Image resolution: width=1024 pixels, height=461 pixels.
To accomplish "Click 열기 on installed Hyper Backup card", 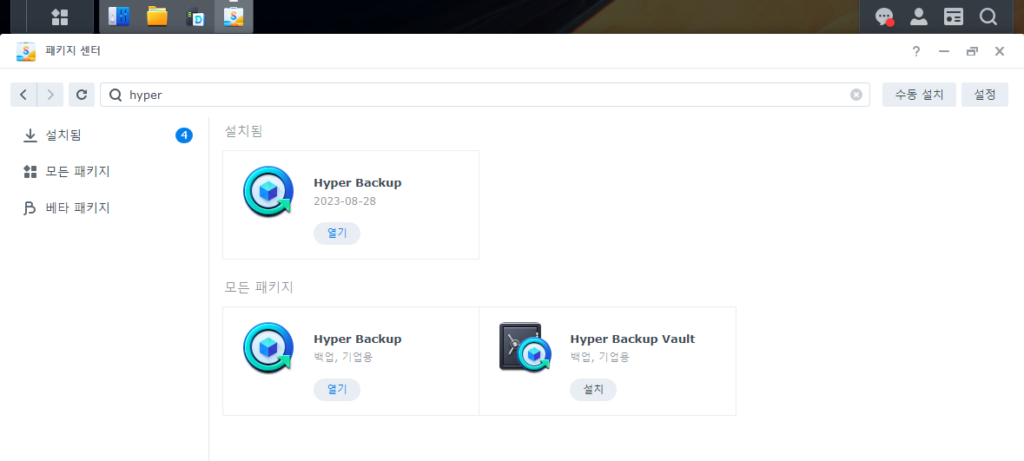I will pos(337,233).
